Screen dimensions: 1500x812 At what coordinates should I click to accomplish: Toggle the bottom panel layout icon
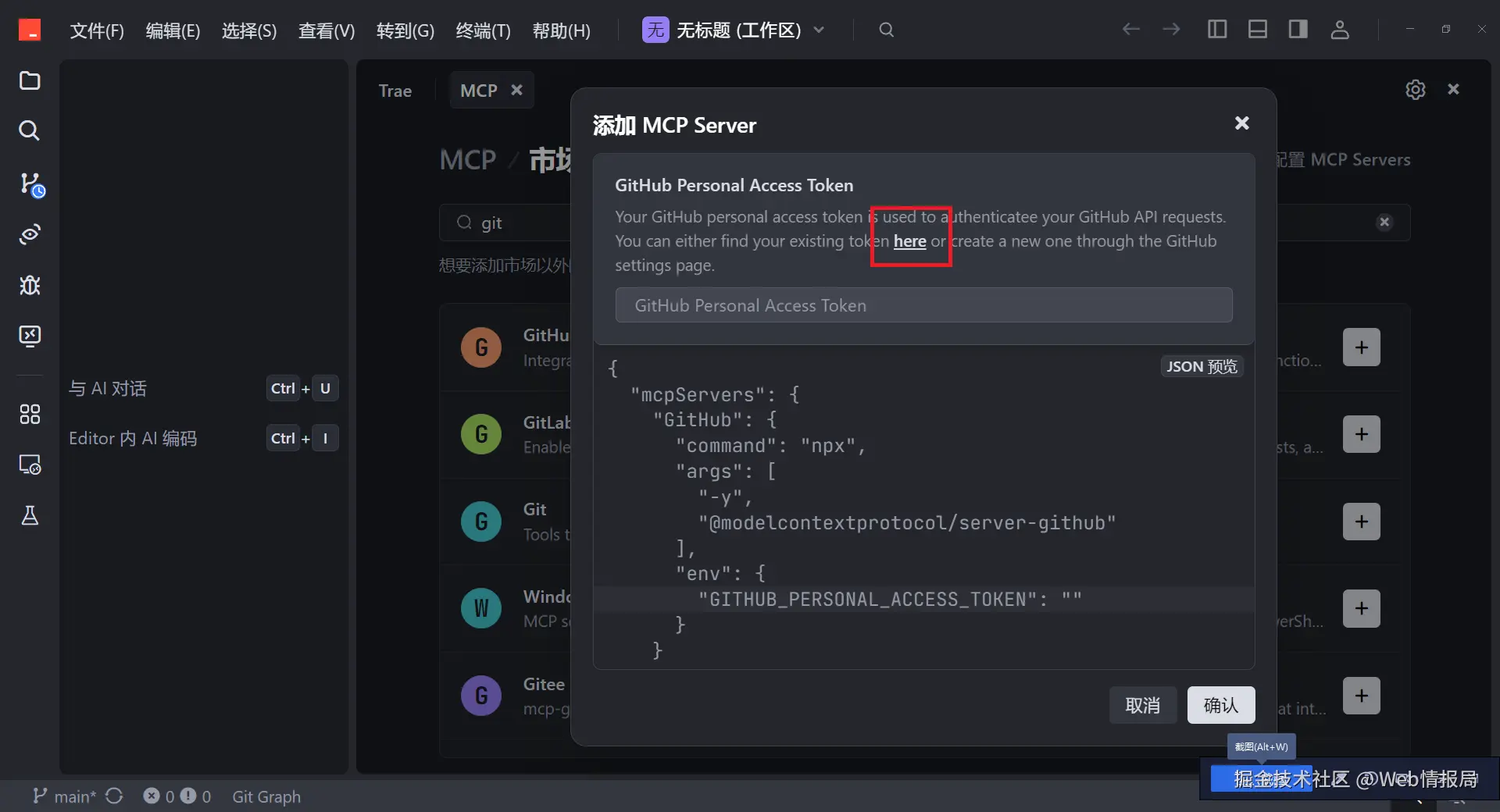tap(1258, 30)
